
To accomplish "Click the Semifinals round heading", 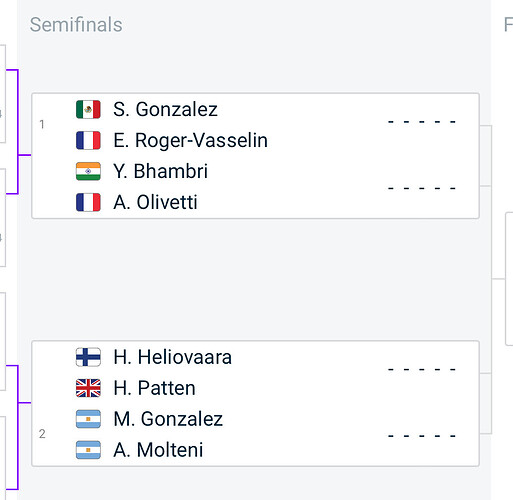I will tap(76, 25).
